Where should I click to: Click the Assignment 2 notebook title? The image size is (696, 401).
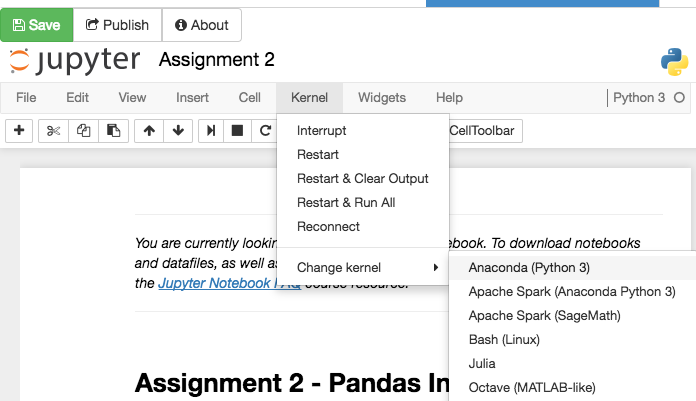(217, 60)
